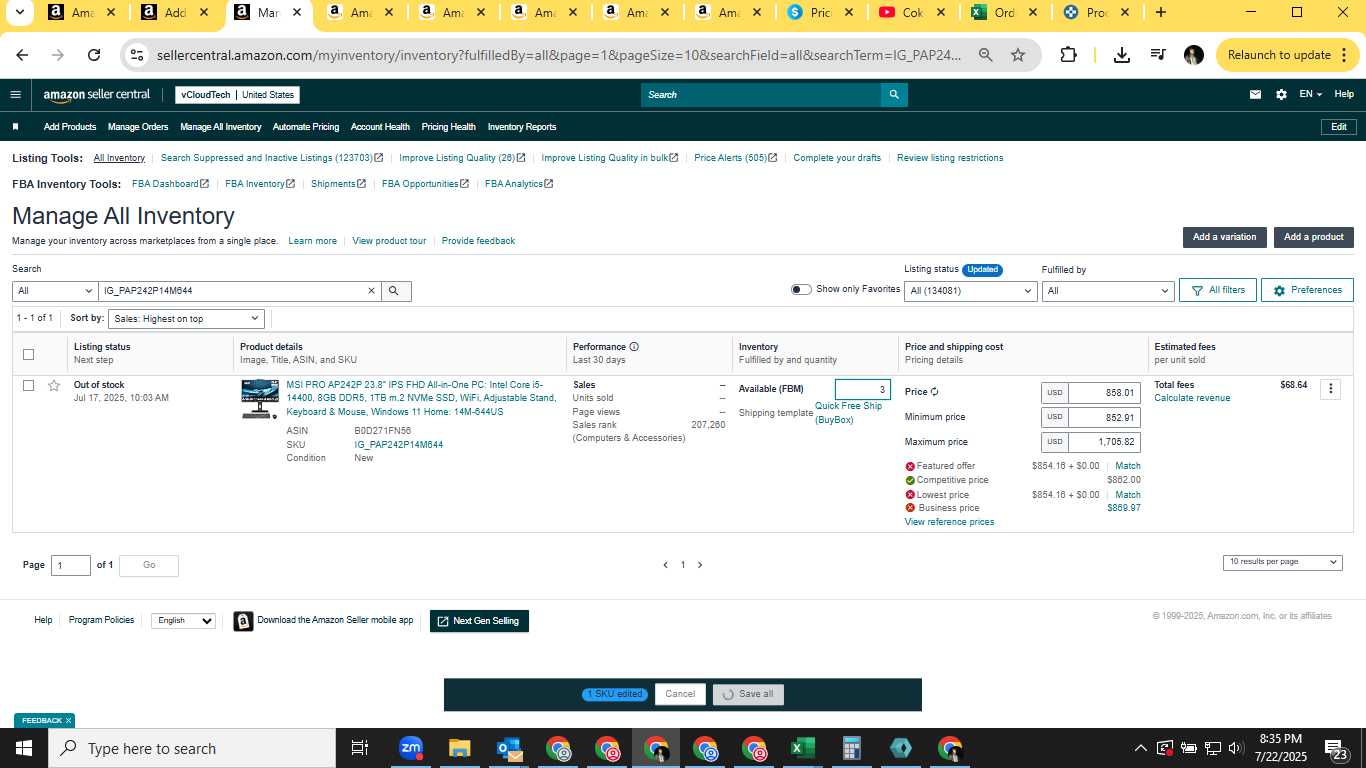Click the page number input field

(71, 566)
